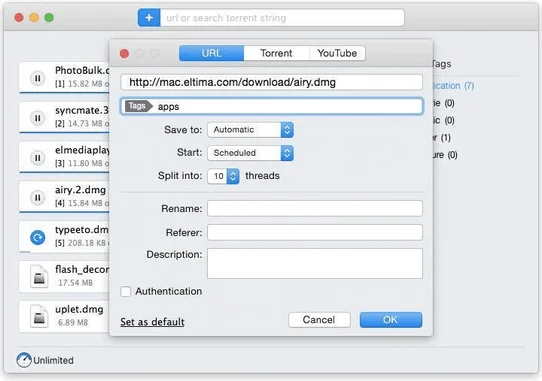Click the uplet.dmg file icon

click(39, 316)
